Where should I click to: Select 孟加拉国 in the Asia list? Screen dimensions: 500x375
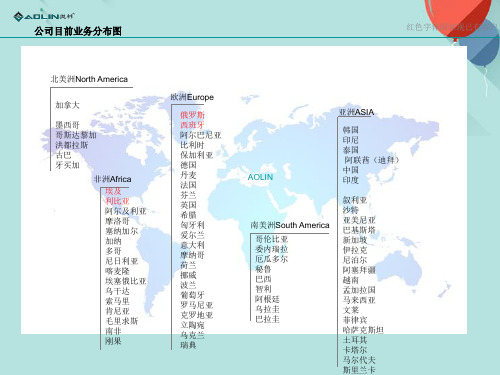point(359,290)
